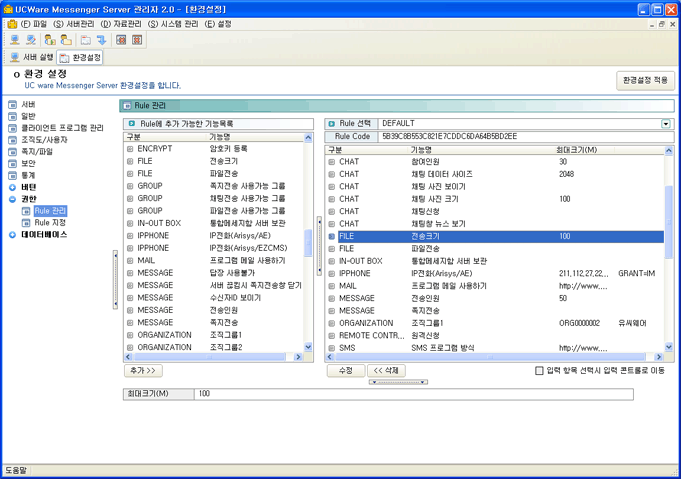This screenshot has width=681, height=479.
Task: Select Rule 지정 in the tree
Action: 50,222
